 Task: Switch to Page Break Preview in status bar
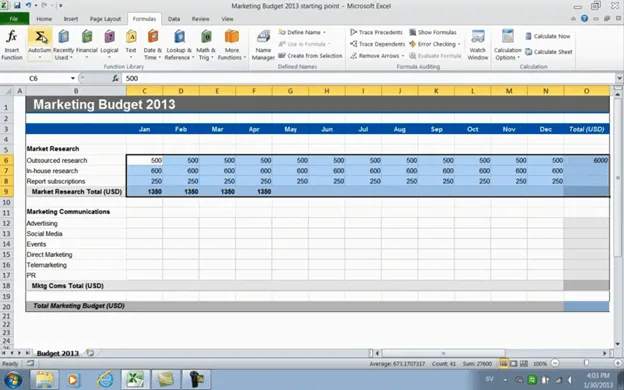[524, 363]
